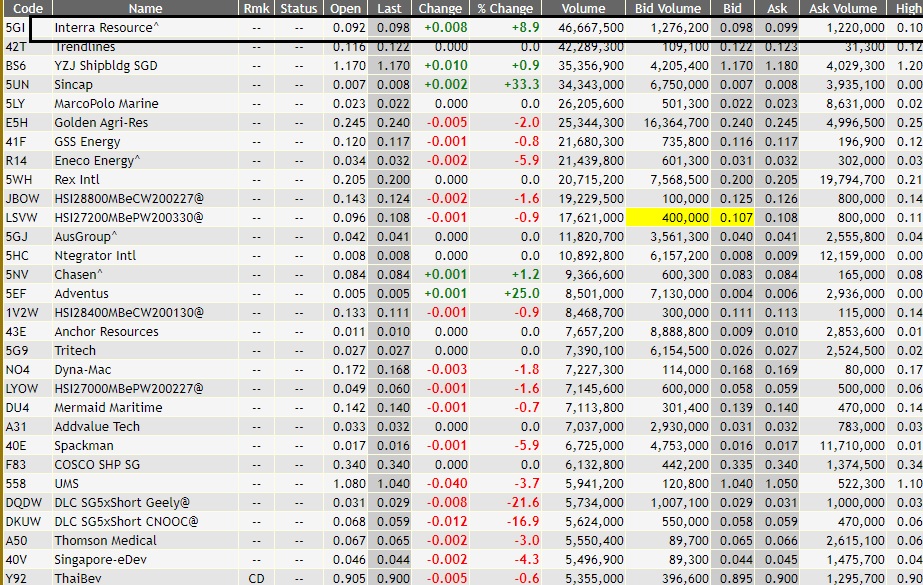This screenshot has height=585, width=923.
Task: Select HSI27200MBePW200330@ warrant name
Action: (x=129, y=218)
